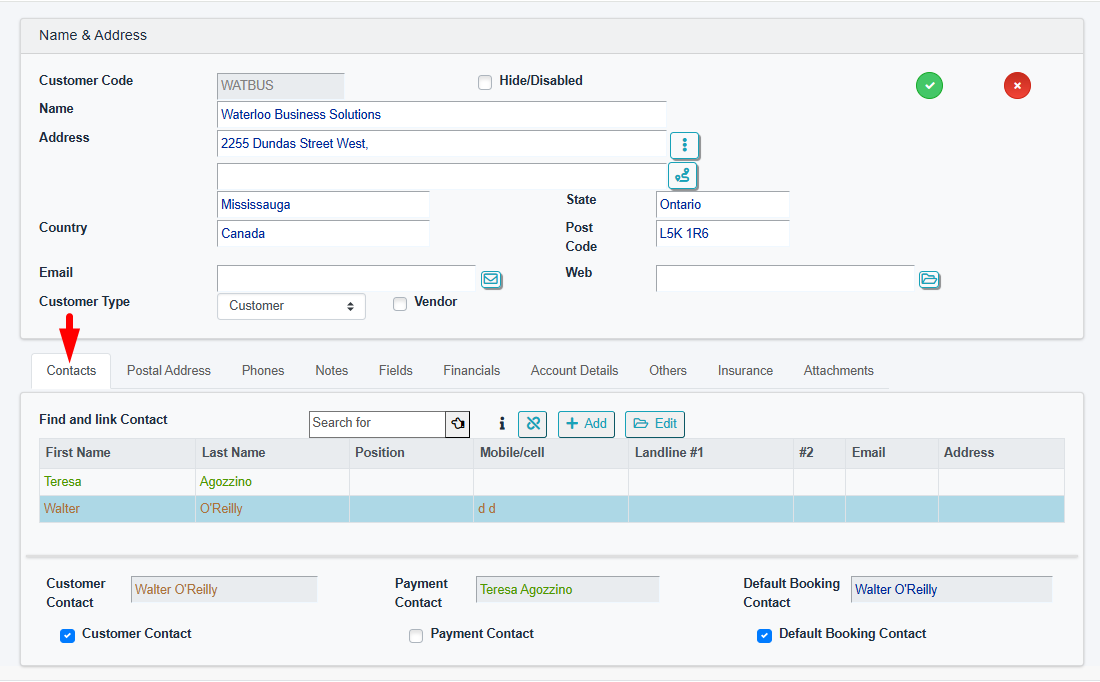Switch to the Contacts tab
The height and width of the screenshot is (682, 1100).
tap(71, 370)
